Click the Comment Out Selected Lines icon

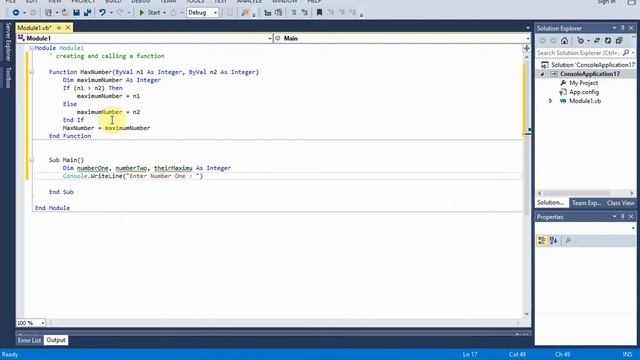267,13
